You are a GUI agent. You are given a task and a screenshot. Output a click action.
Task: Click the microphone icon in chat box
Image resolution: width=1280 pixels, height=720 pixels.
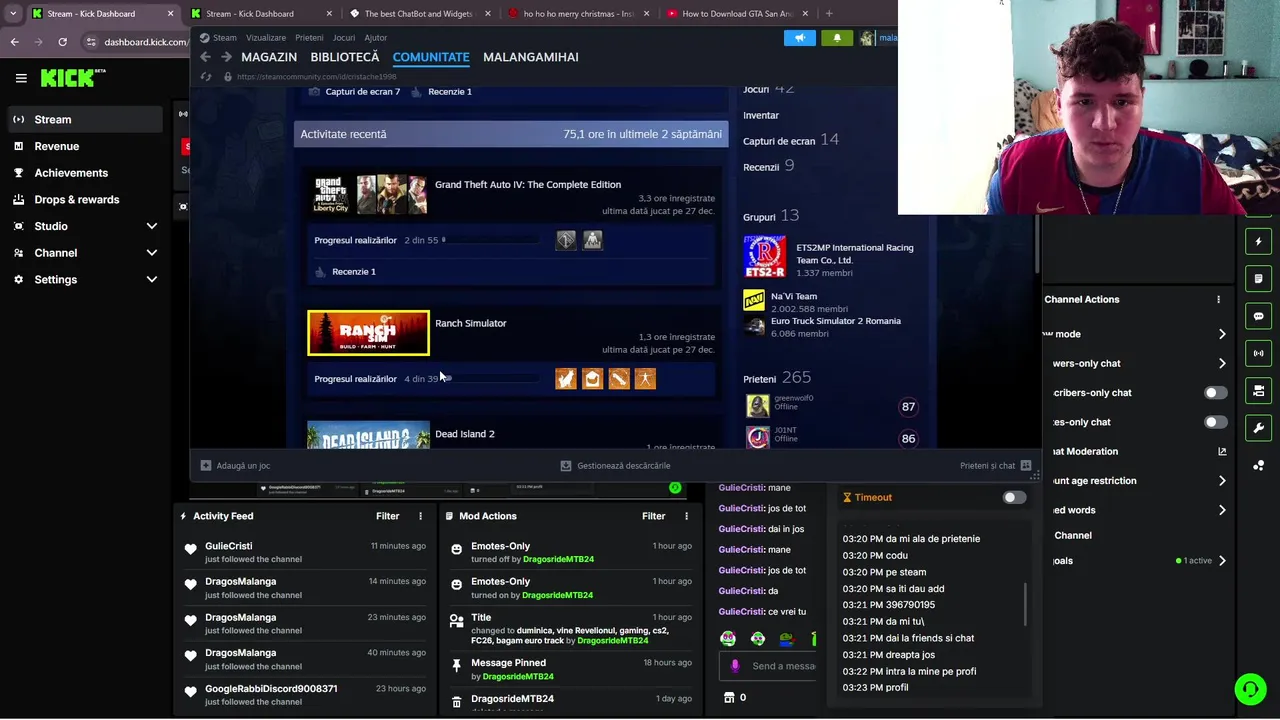[x=735, y=666]
